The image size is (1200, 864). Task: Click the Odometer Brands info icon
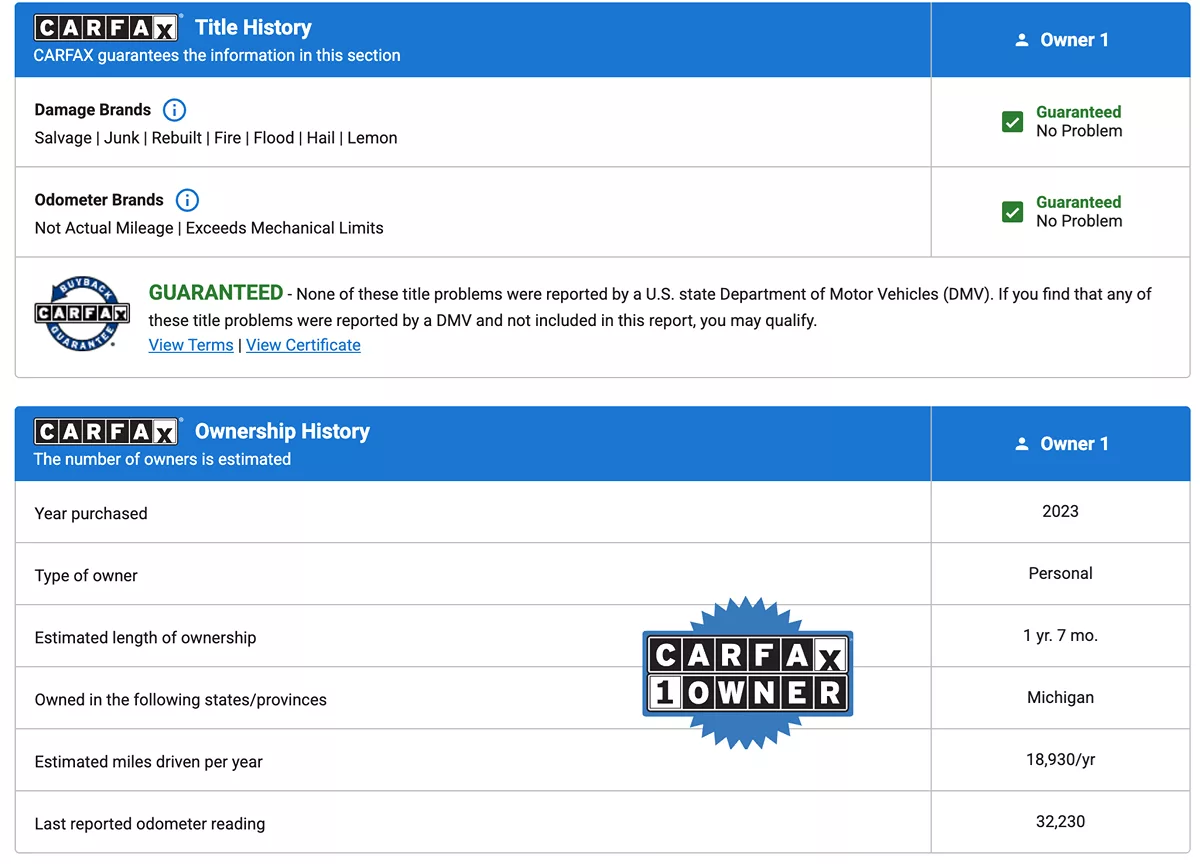pos(187,200)
